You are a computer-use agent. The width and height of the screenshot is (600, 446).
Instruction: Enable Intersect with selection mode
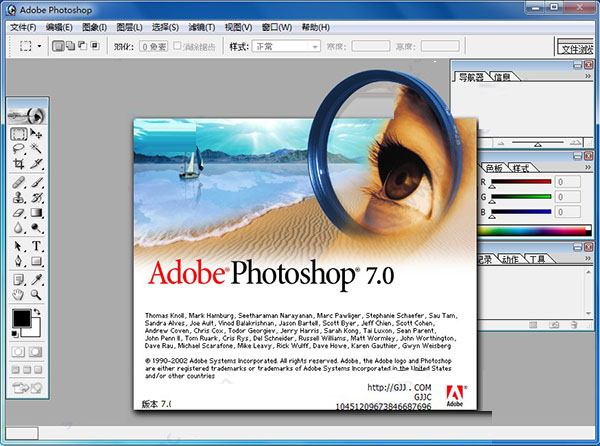pos(95,46)
